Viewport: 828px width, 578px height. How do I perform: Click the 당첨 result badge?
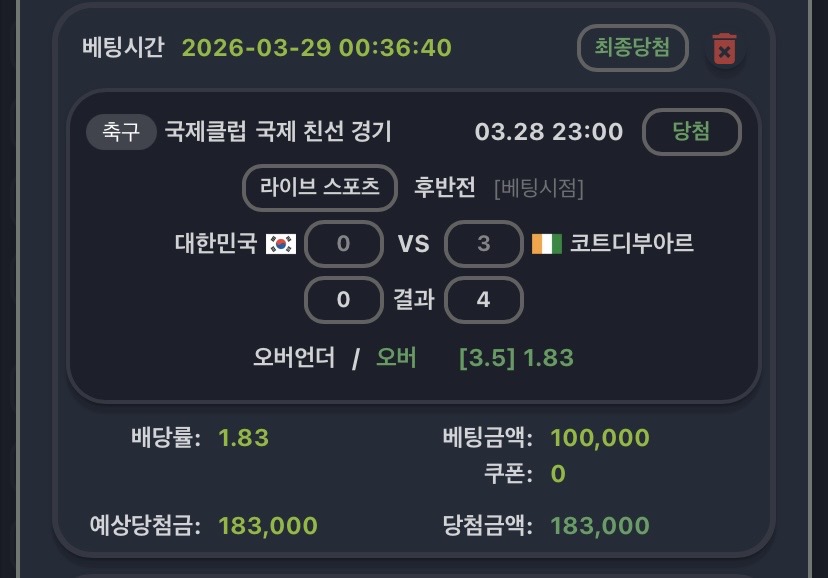pyautogui.click(x=691, y=132)
